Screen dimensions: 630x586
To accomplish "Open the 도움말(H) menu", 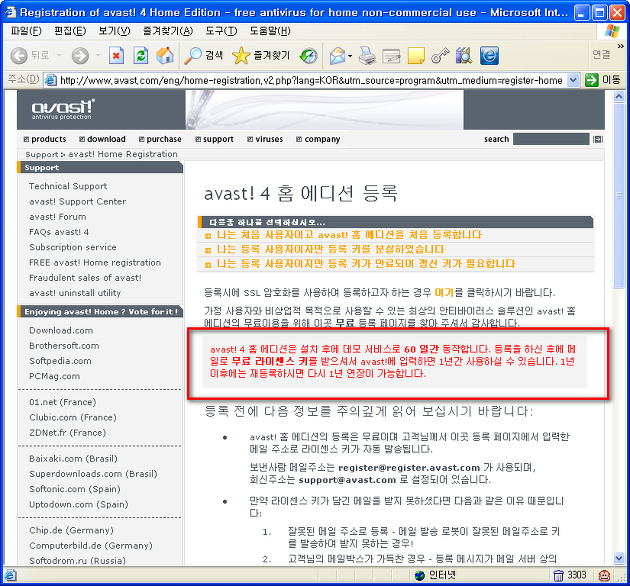I will [270, 31].
